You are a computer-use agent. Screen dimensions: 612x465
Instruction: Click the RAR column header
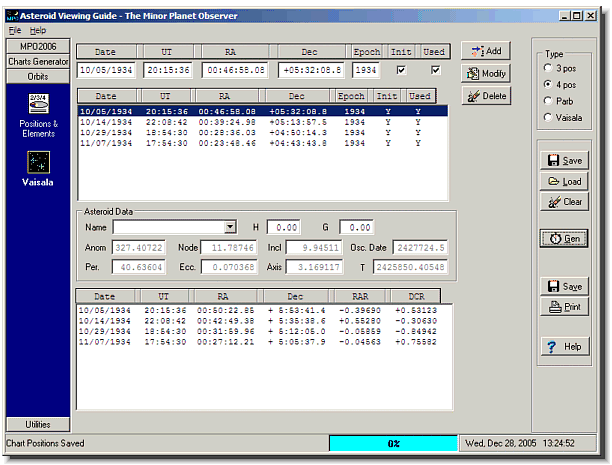pos(360,296)
